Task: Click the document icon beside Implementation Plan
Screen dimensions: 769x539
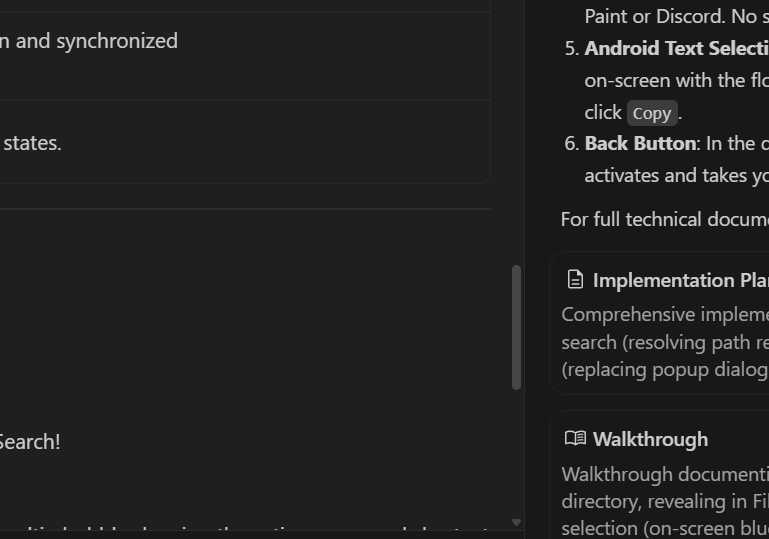Action: point(575,280)
